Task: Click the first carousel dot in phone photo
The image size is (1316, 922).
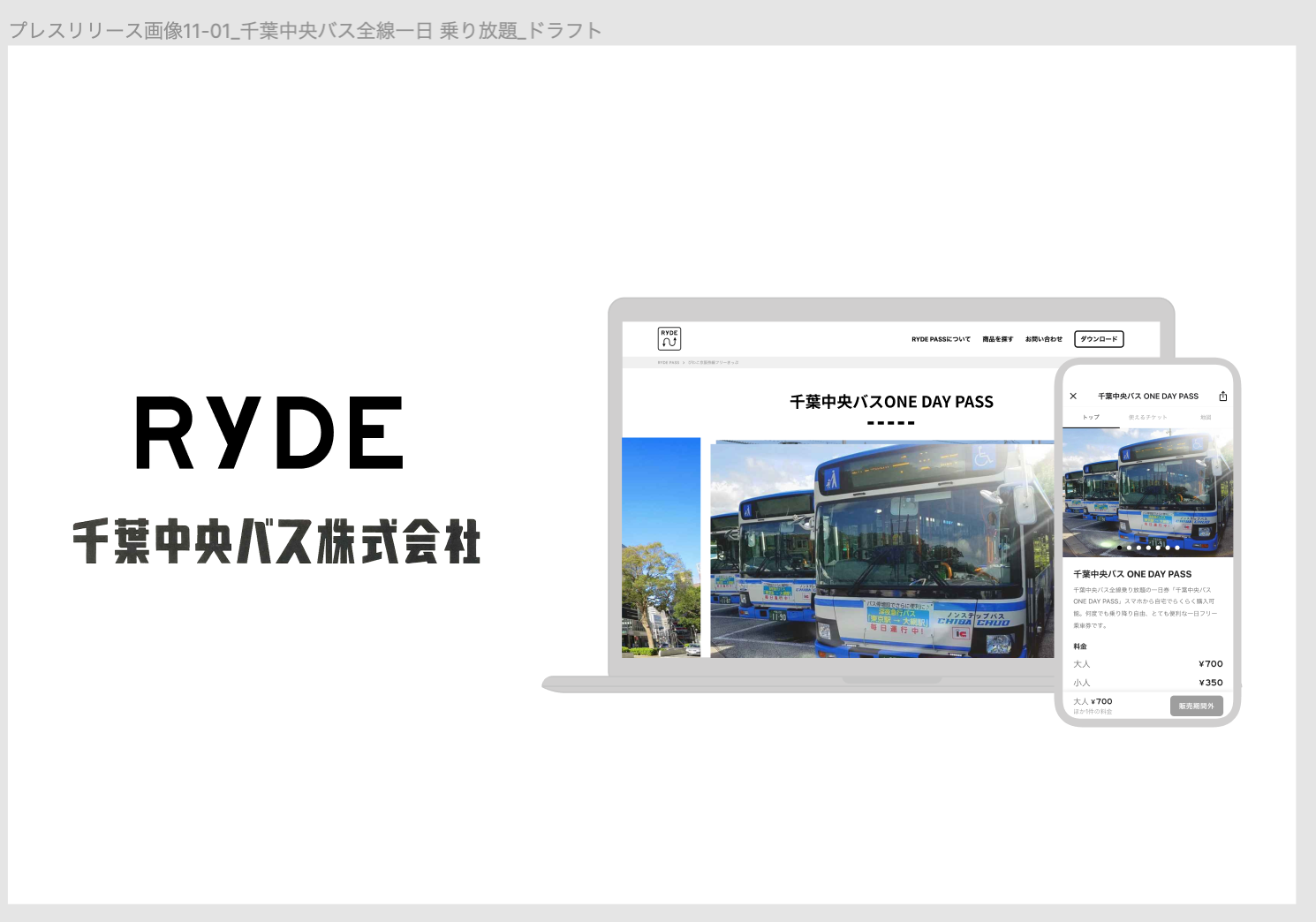Action: 1120,548
